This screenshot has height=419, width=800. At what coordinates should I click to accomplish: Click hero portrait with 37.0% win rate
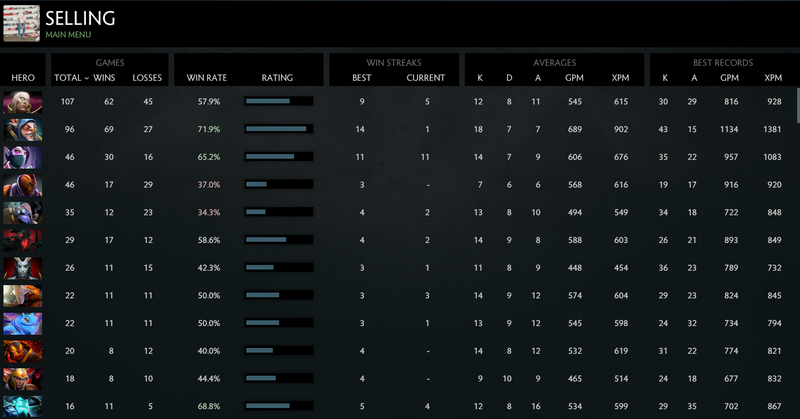[22, 184]
